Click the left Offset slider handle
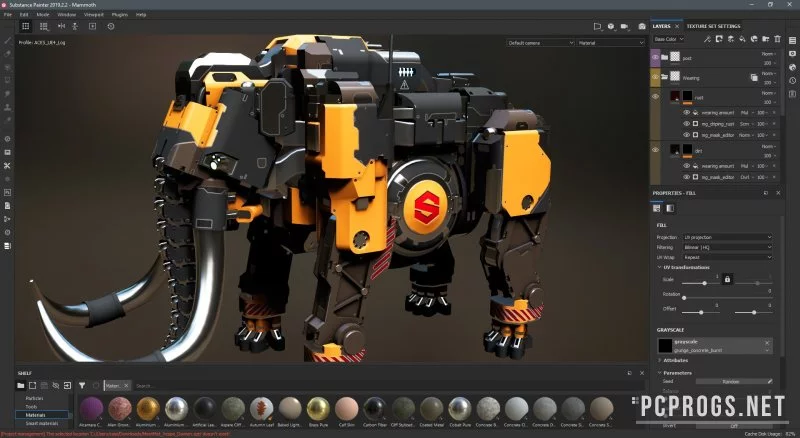 701,312
